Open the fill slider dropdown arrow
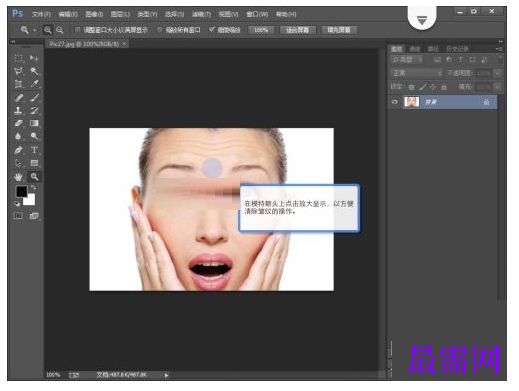This screenshot has height=391, width=519. [x=498, y=87]
